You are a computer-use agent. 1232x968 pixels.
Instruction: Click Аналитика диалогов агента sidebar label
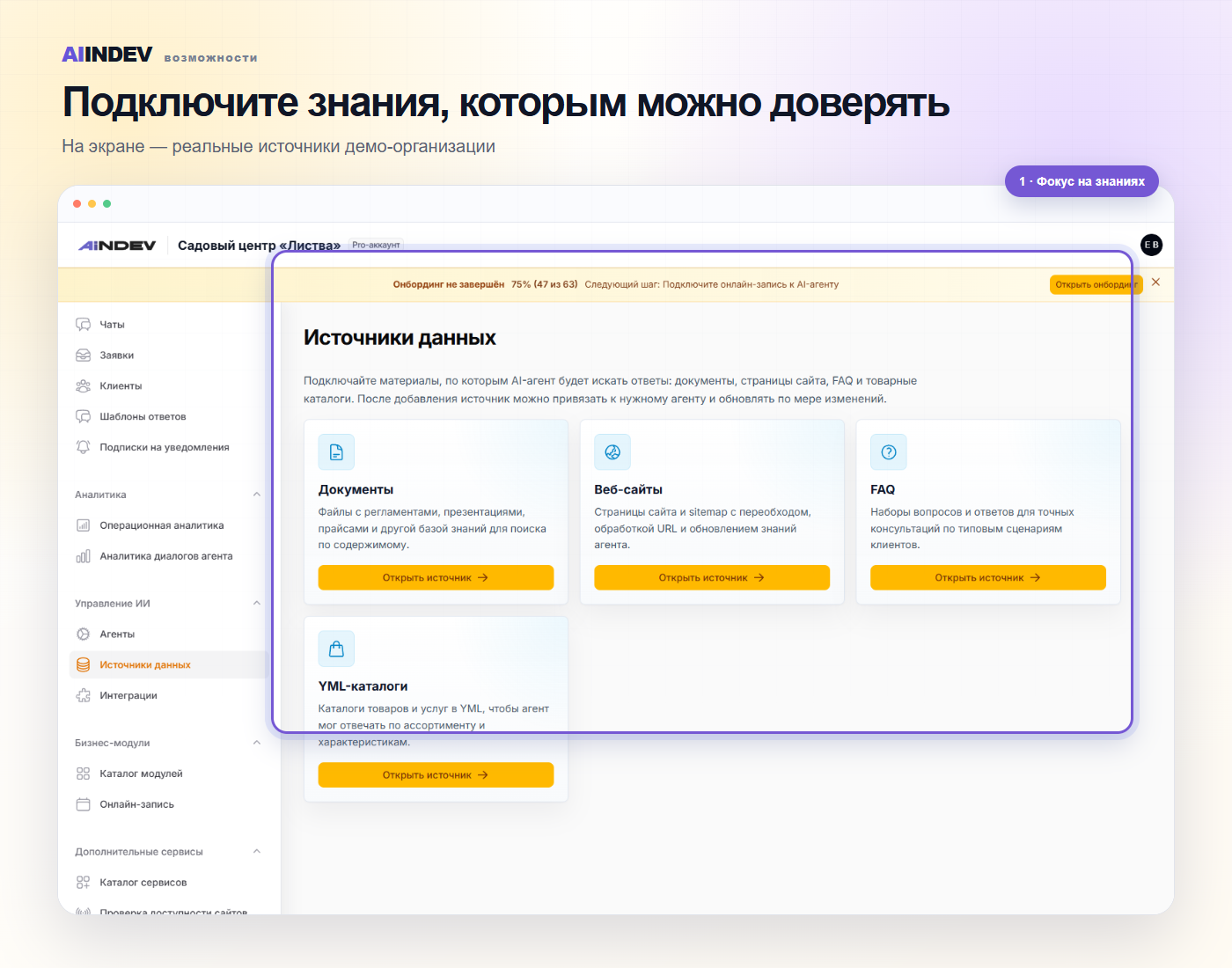[x=166, y=556]
